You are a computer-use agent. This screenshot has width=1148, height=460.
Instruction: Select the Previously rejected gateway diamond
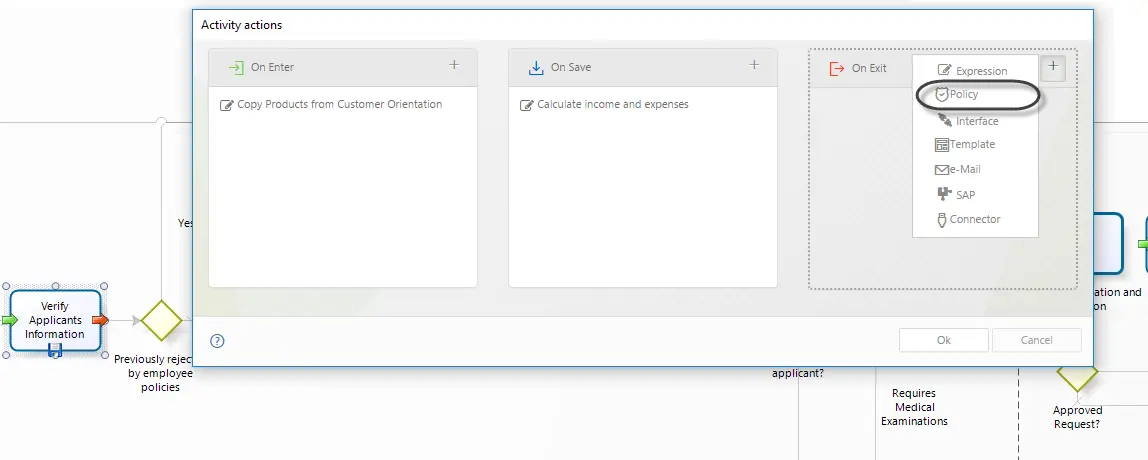click(x=161, y=320)
